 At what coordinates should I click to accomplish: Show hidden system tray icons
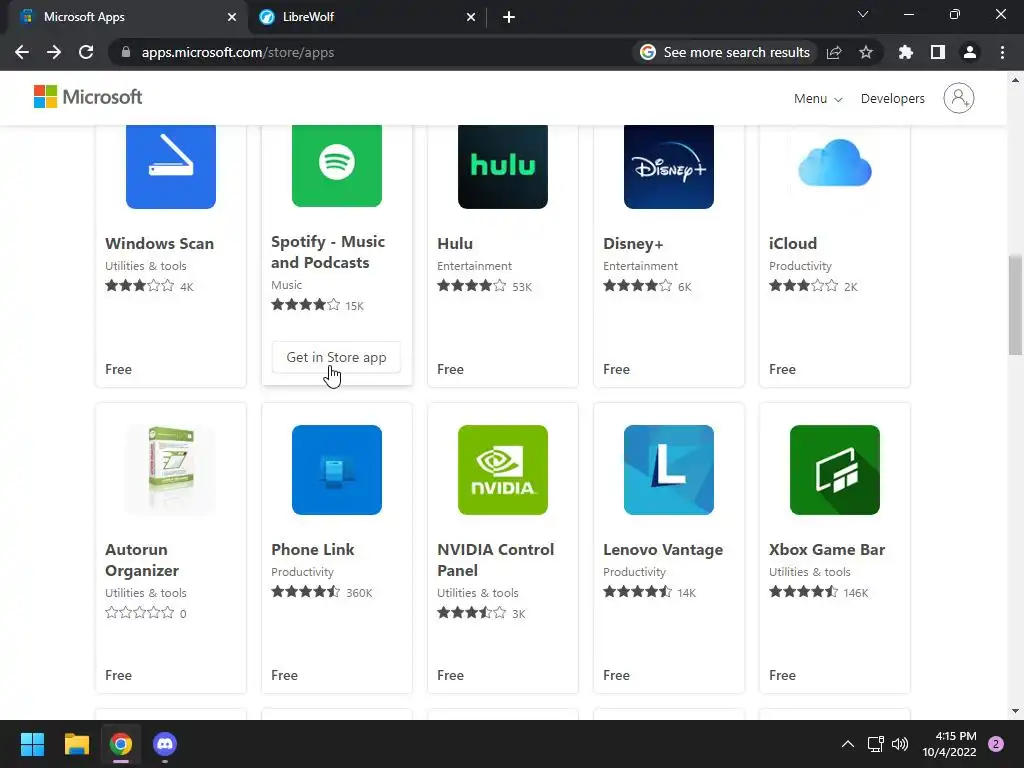point(847,744)
